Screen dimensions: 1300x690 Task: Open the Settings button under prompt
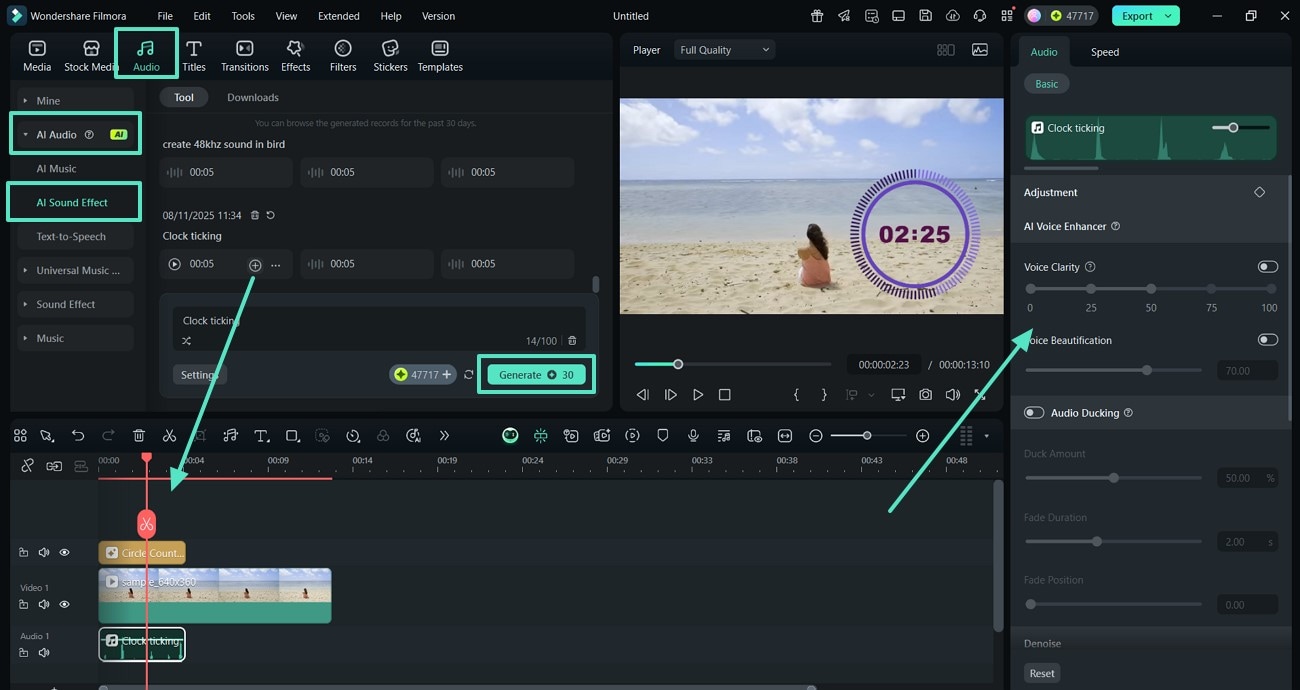point(199,375)
